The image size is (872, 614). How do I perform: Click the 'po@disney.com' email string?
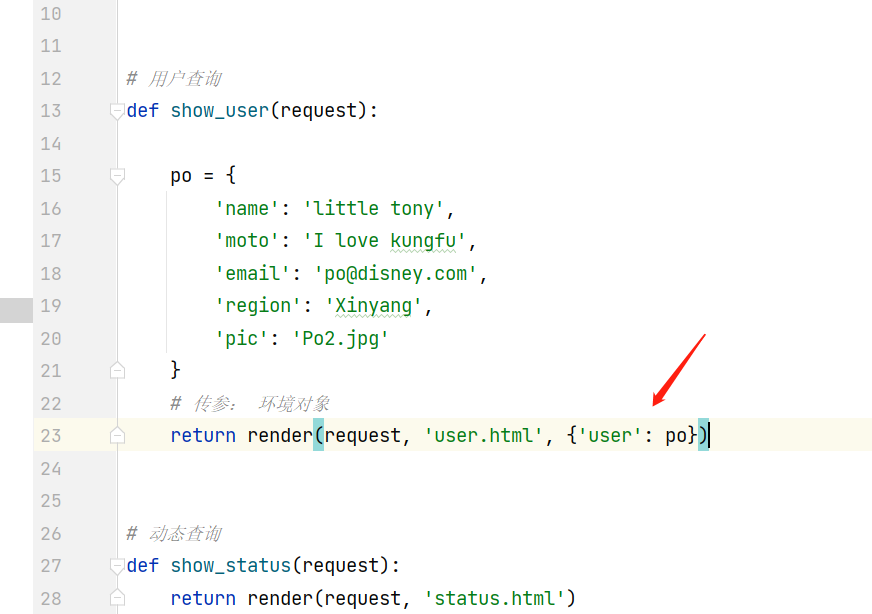[x=395, y=274]
